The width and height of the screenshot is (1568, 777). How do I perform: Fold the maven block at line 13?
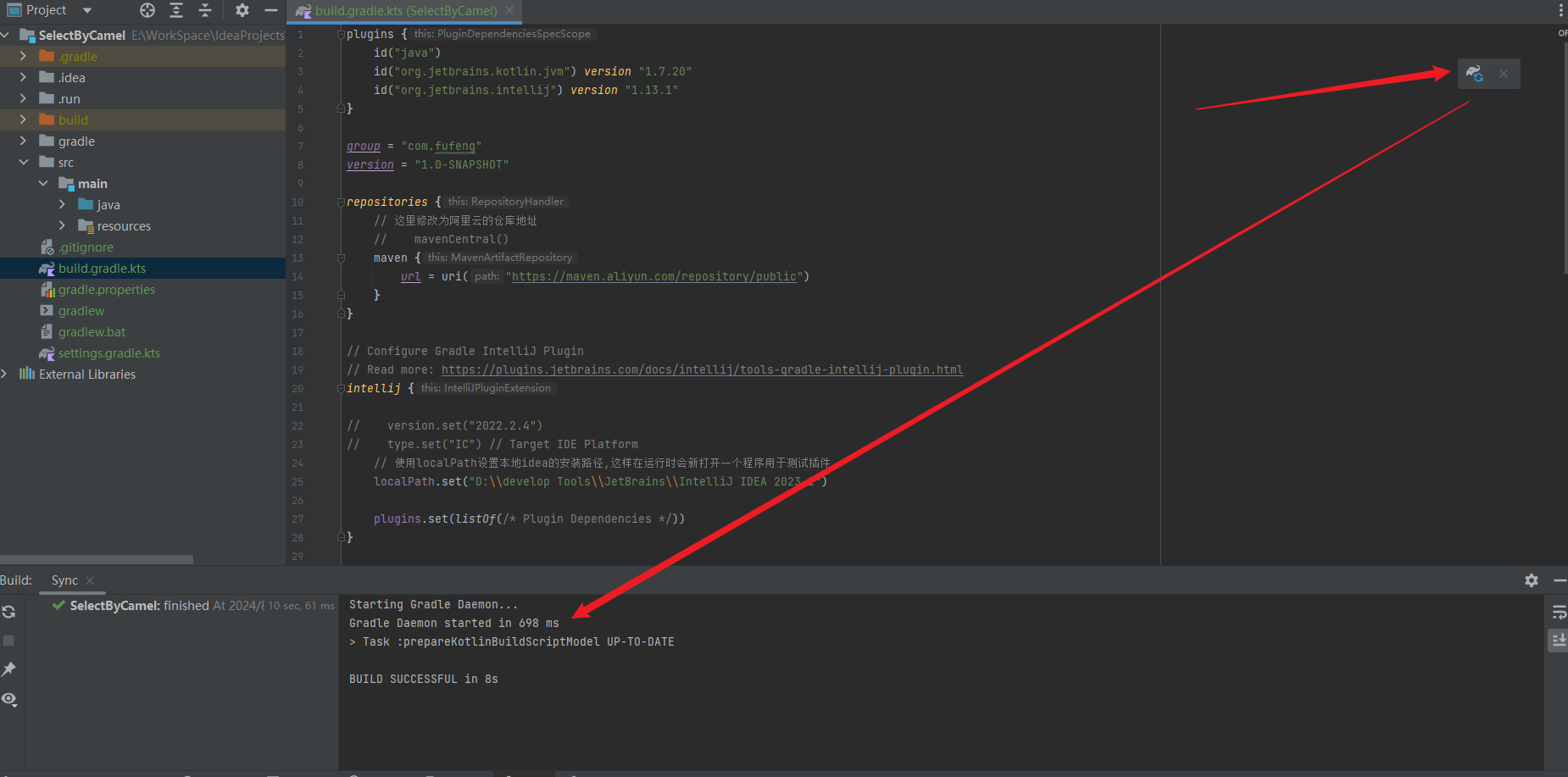[x=341, y=258]
